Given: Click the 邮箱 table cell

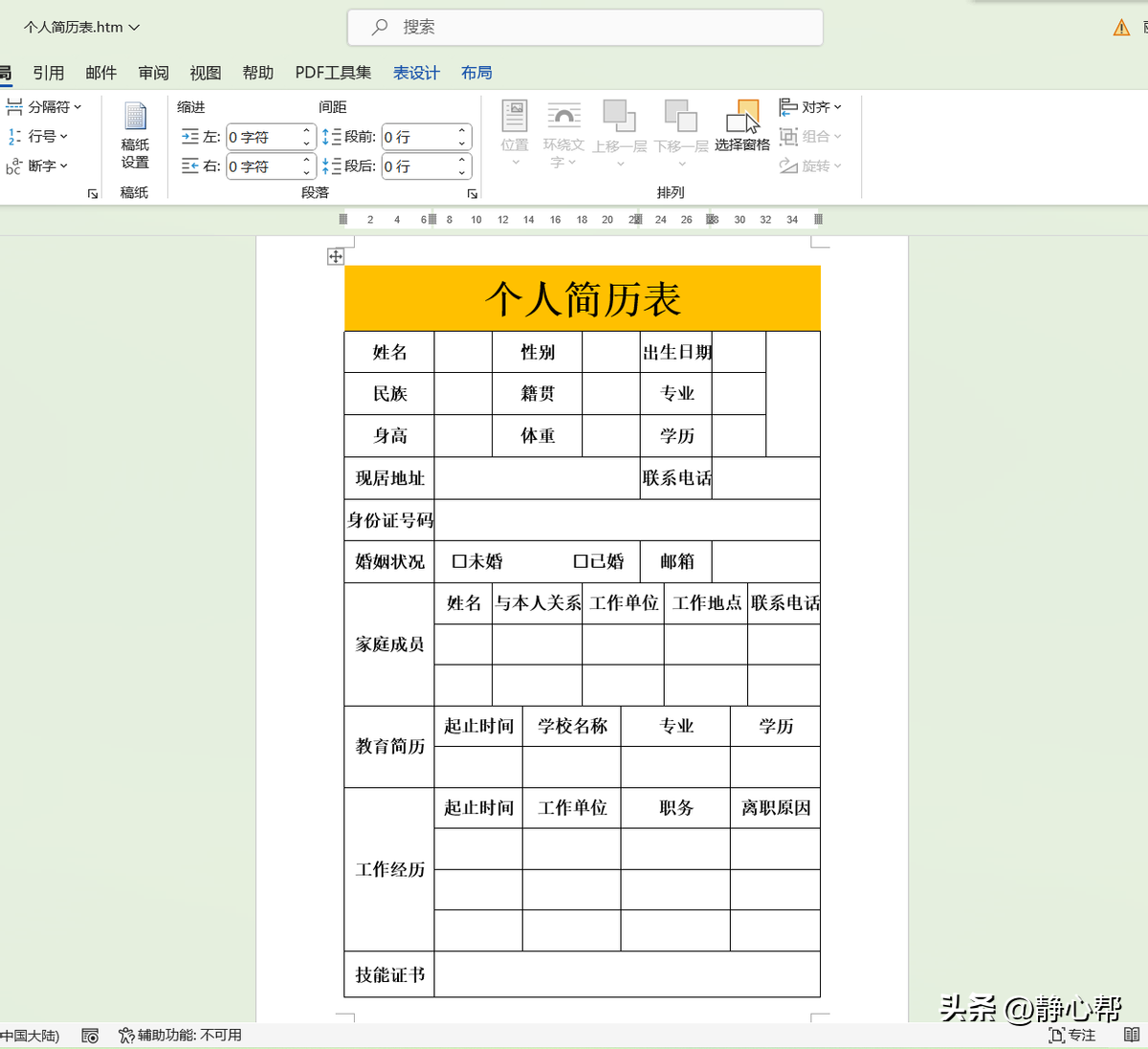Looking at the screenshot, I should [x=676, y=561].
